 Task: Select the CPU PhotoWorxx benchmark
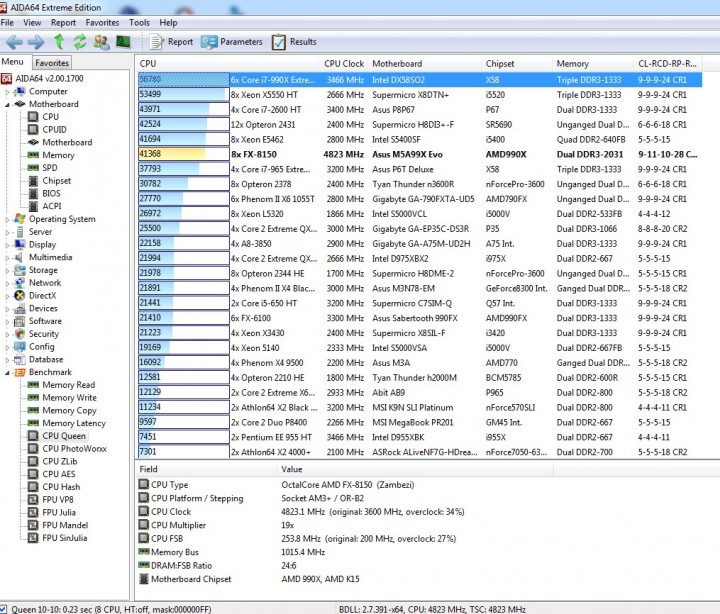[74, 449]
